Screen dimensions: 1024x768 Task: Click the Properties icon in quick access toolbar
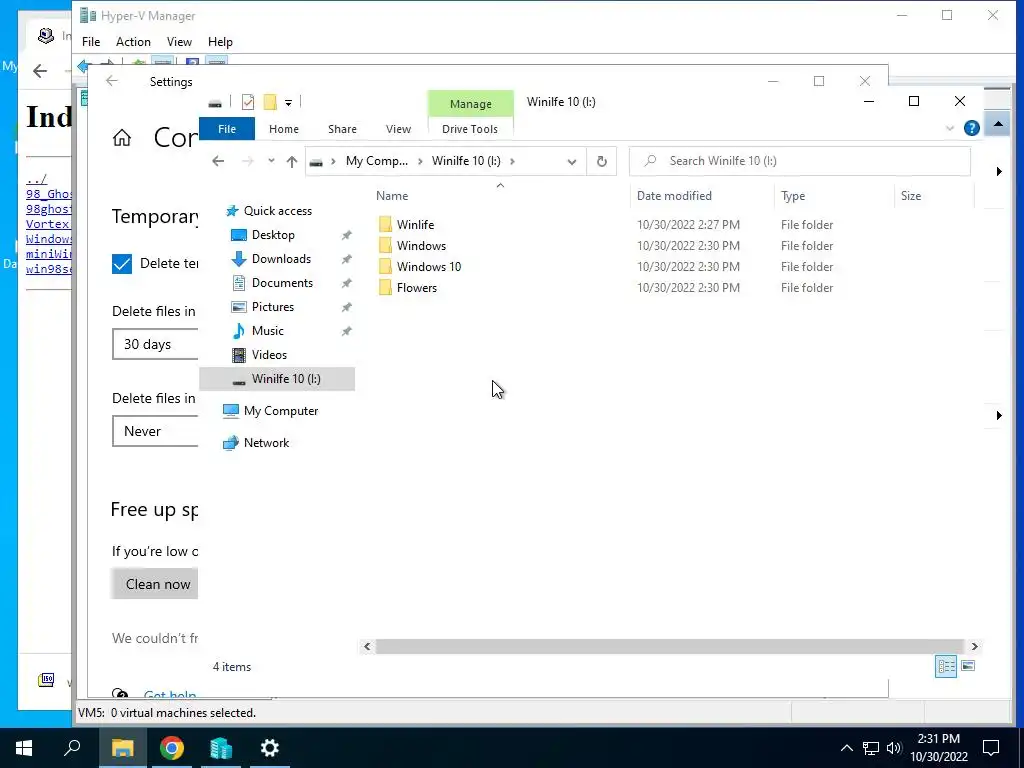pyautogui.click(x=248, y=102)
